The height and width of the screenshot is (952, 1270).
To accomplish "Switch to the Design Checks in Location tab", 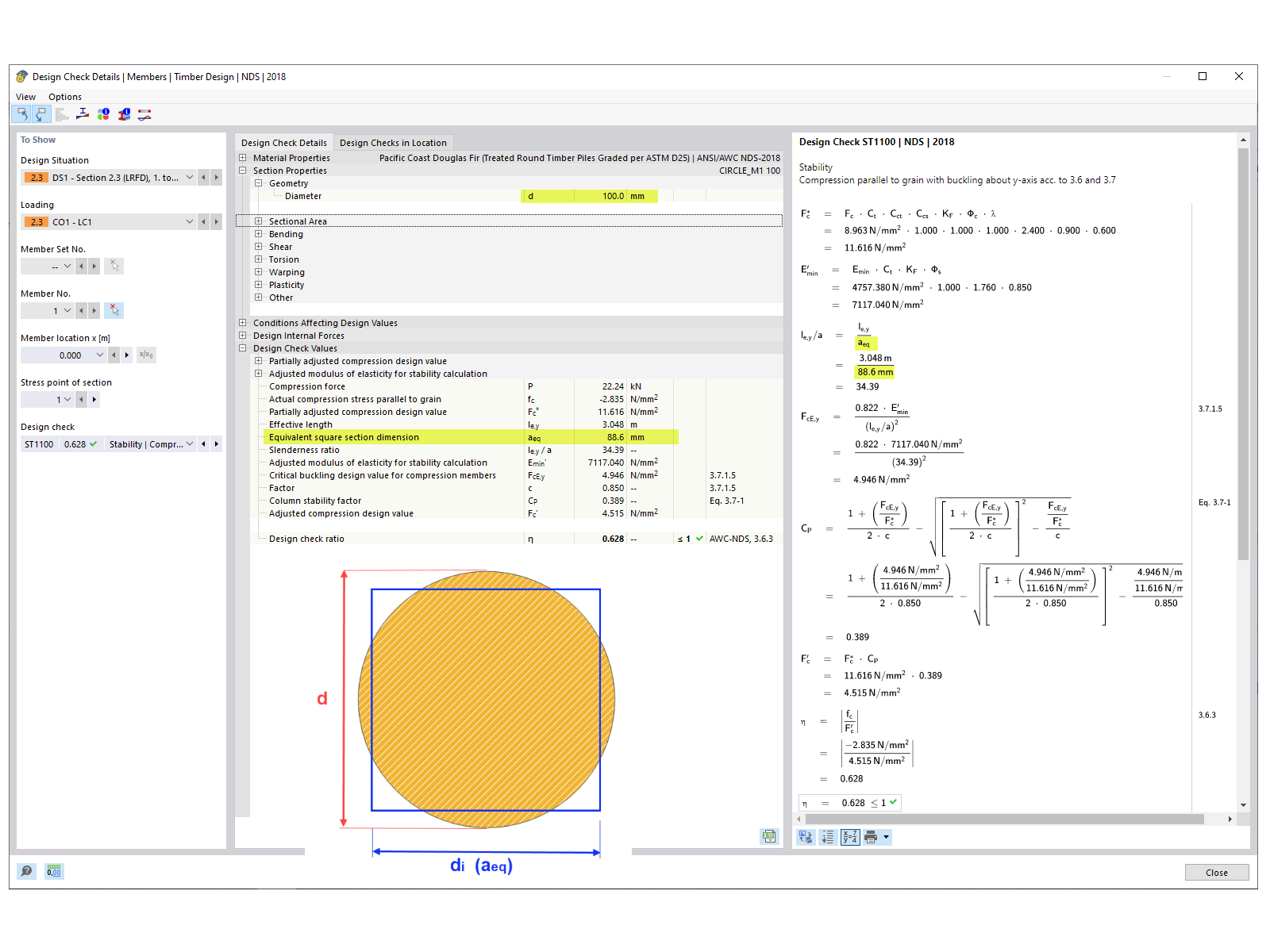I will [x=393, y=142].
